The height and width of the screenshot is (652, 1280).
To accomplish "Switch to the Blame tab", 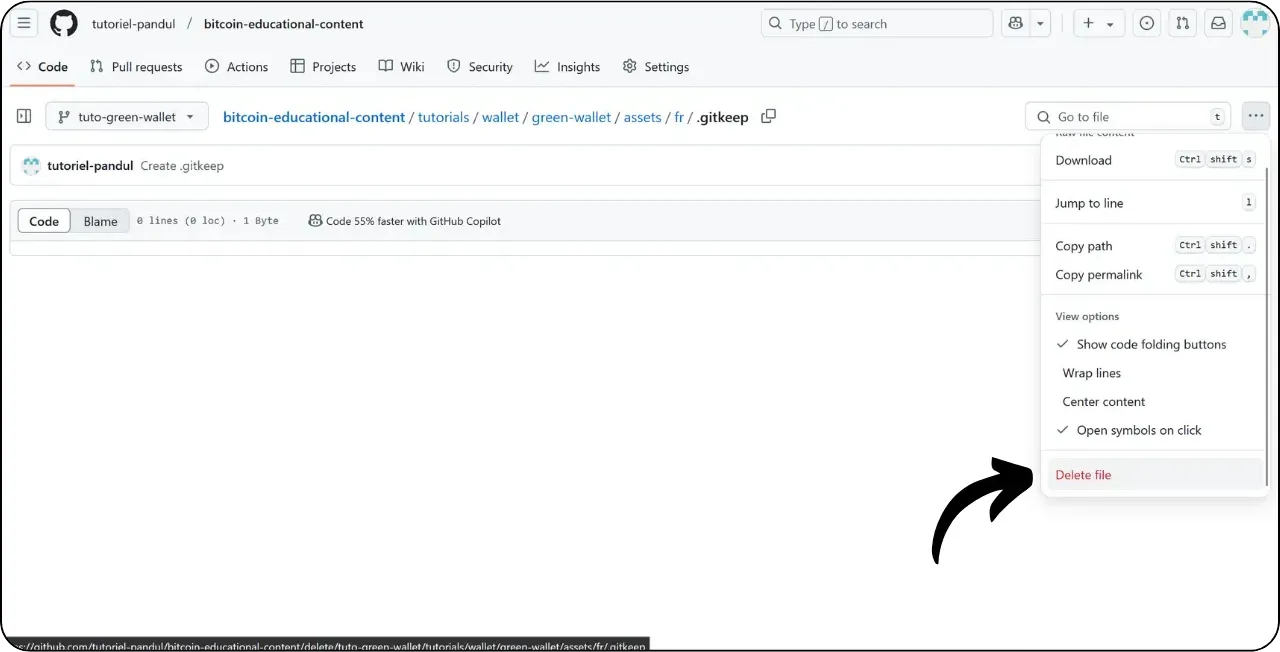I will point(100,221).
